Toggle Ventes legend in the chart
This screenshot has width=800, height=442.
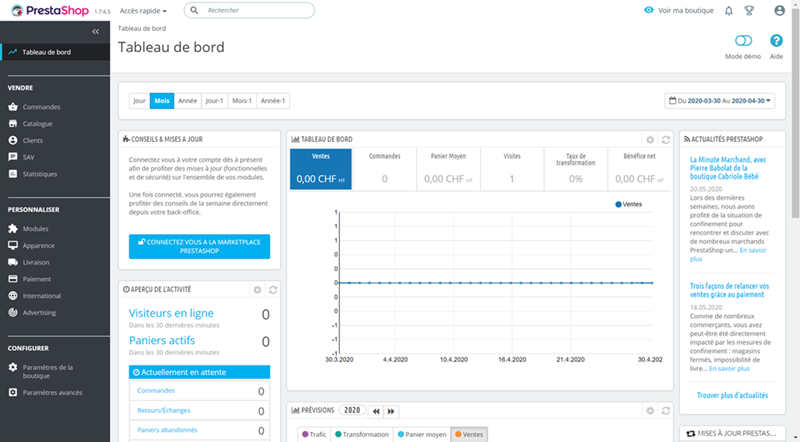pyautogui.click(x=629, y=204)
